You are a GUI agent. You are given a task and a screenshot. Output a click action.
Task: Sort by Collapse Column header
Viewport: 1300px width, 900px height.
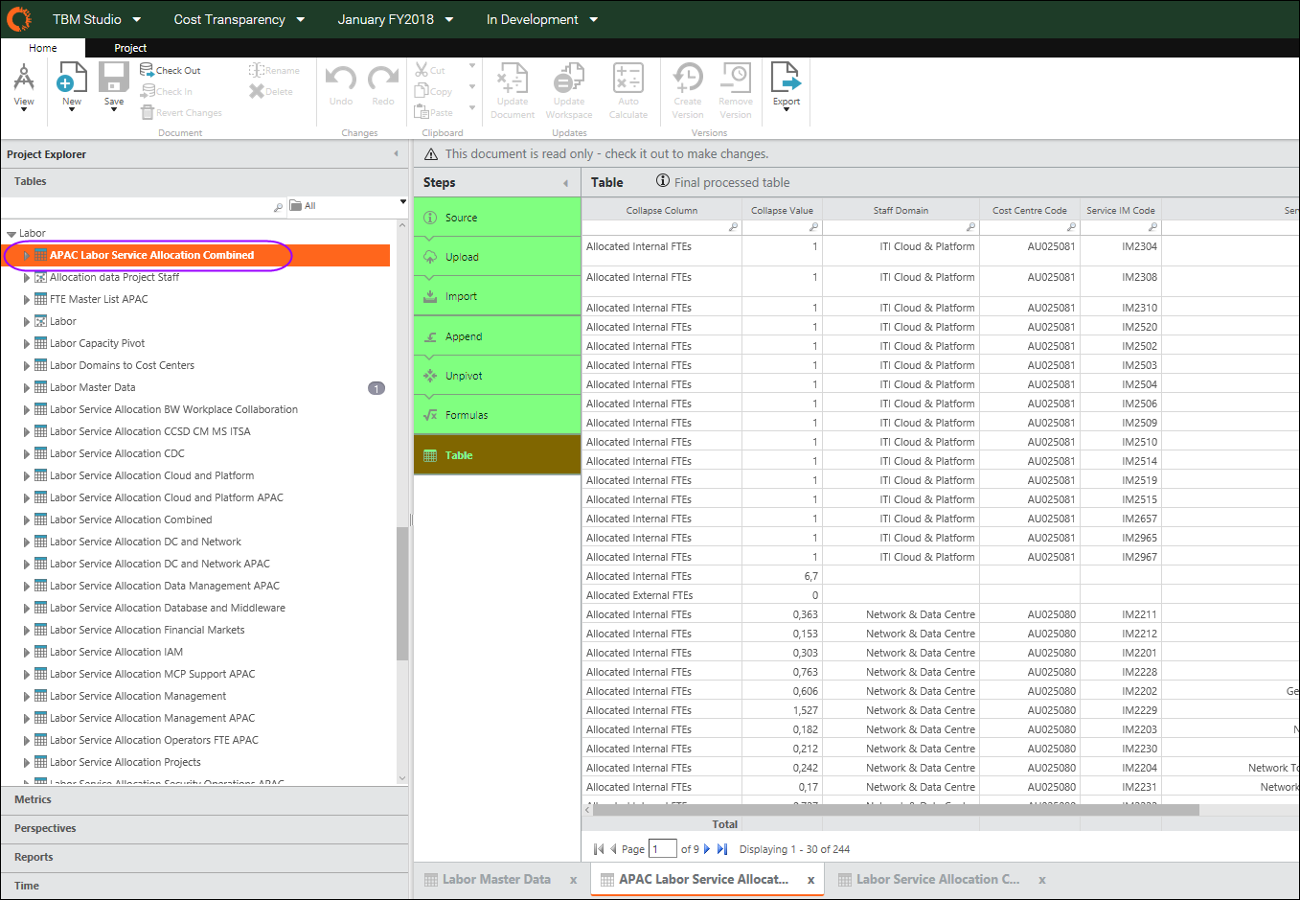662,210
